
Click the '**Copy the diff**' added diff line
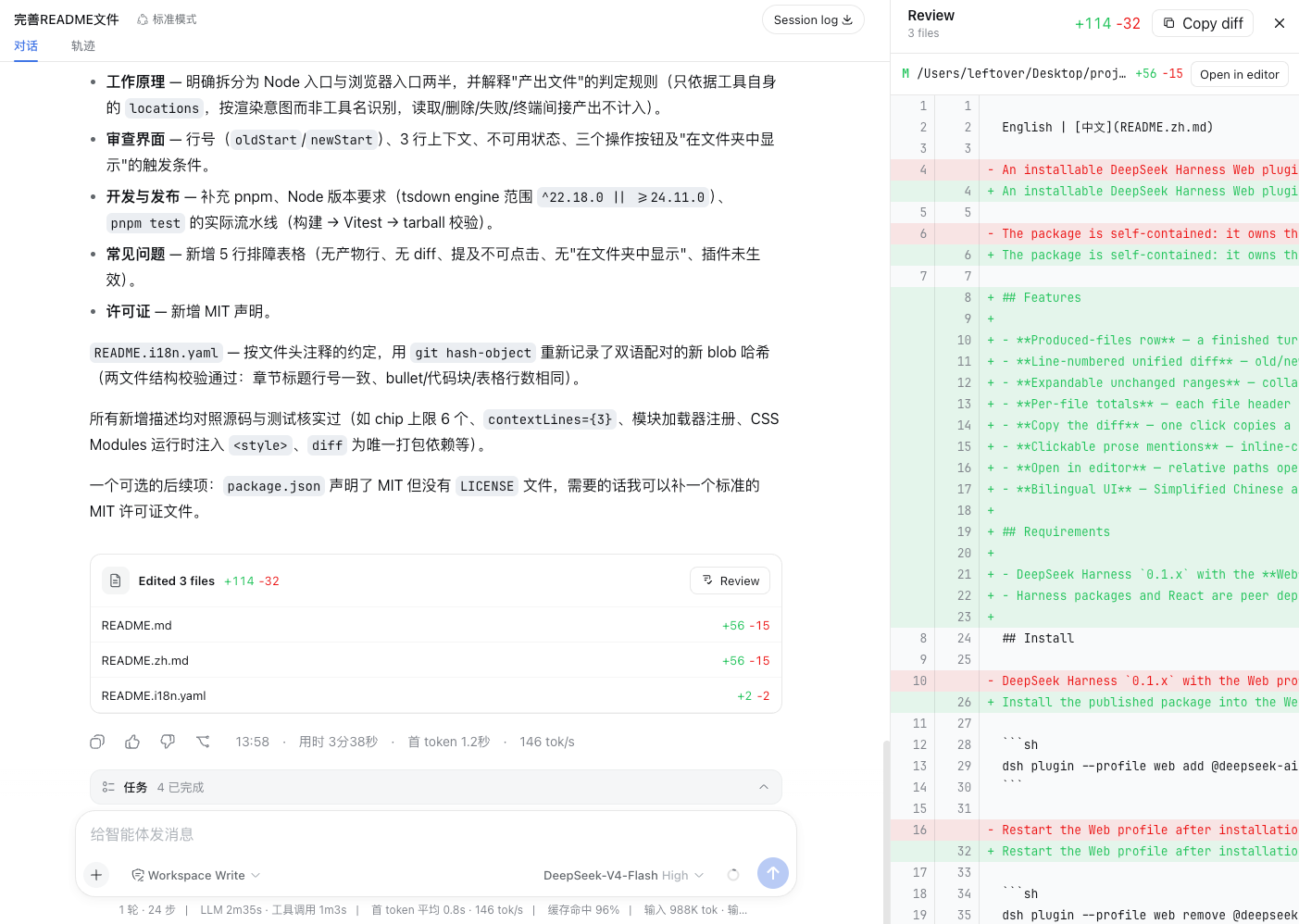click(1094, 425)
